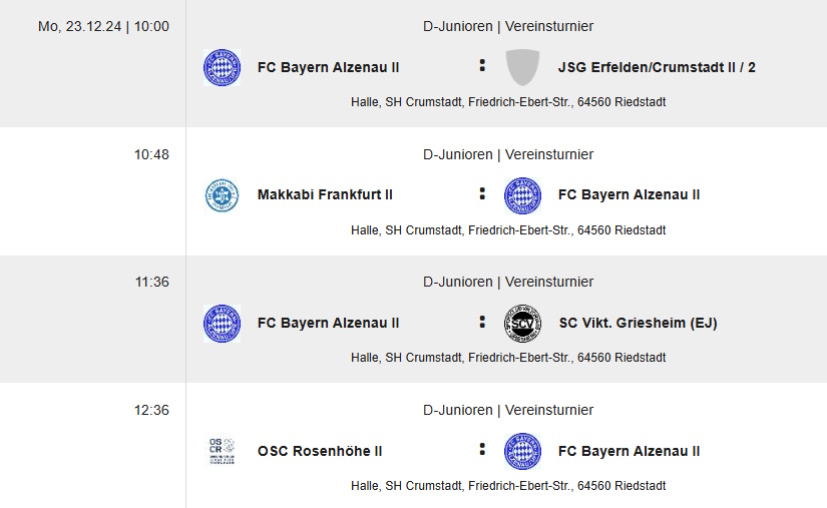Click the score colon of the 10:00 match
This screenshot has width=827, height=508.
click(482, 65)
